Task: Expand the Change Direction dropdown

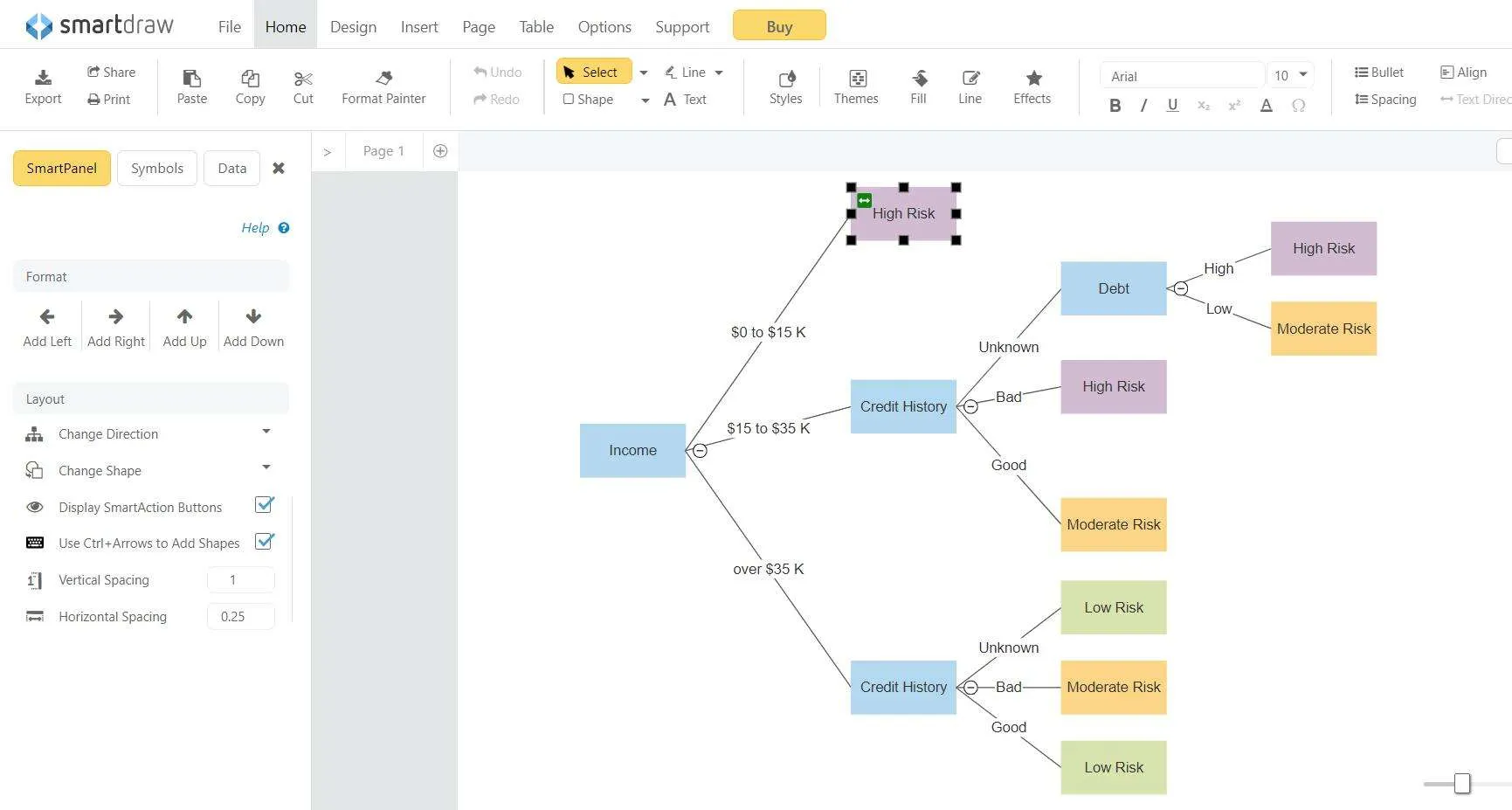Action: coord(266,432)
